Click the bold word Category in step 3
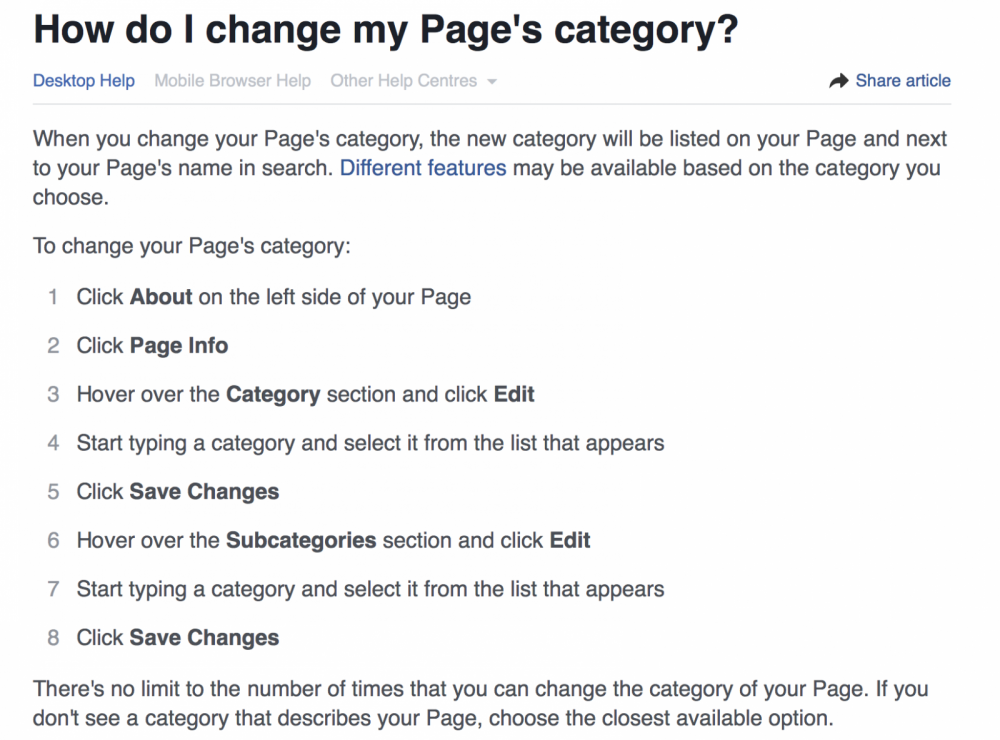The image size is (1000, 740). (273, 395)
